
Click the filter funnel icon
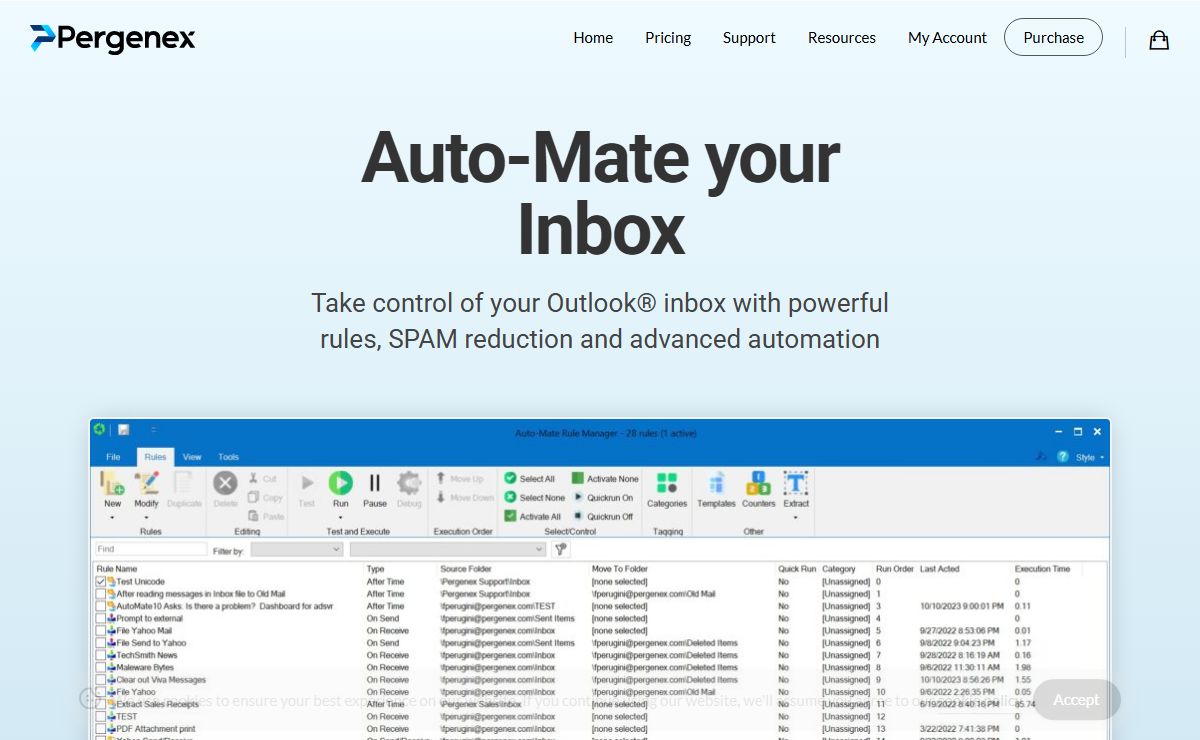[561, 549]
